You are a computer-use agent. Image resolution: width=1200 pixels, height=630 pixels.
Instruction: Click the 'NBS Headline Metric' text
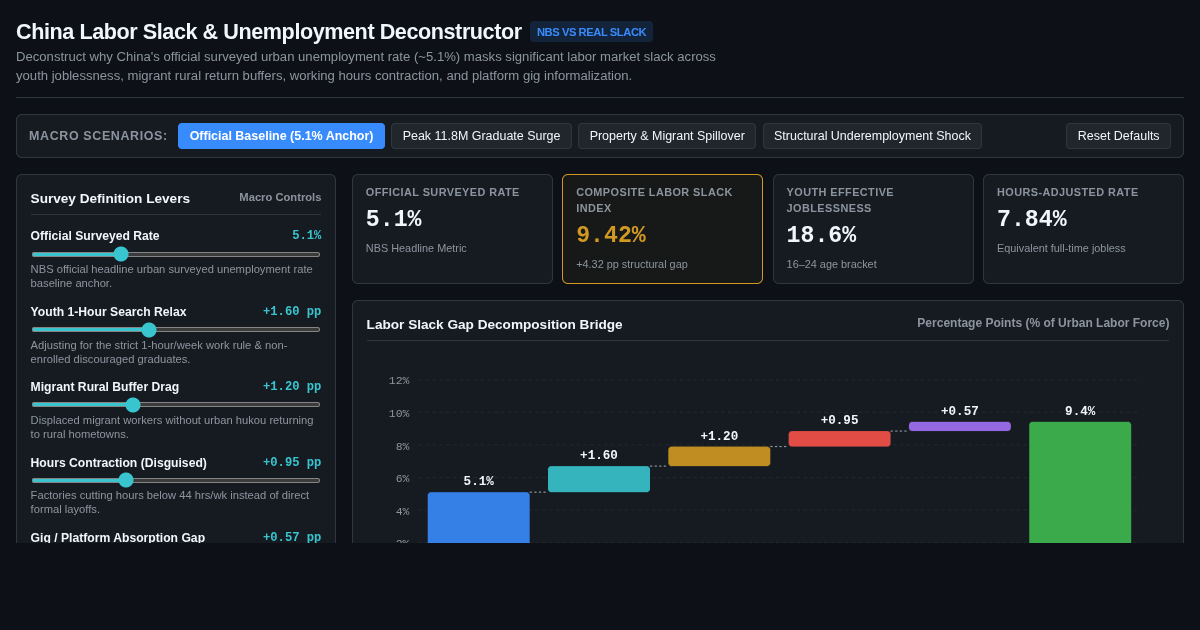(x=416, y=248)
